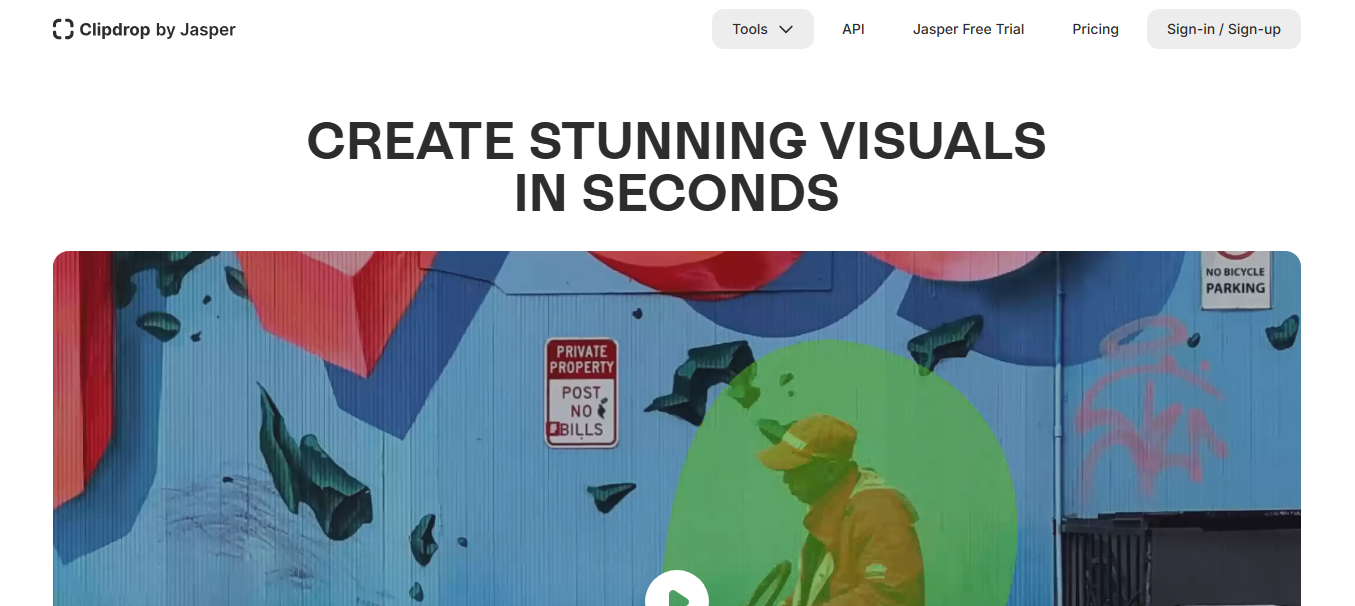This screenshot has height=606, width=1355.
Task: Expand the Tools dropdown menu
Action: [763, 29]
